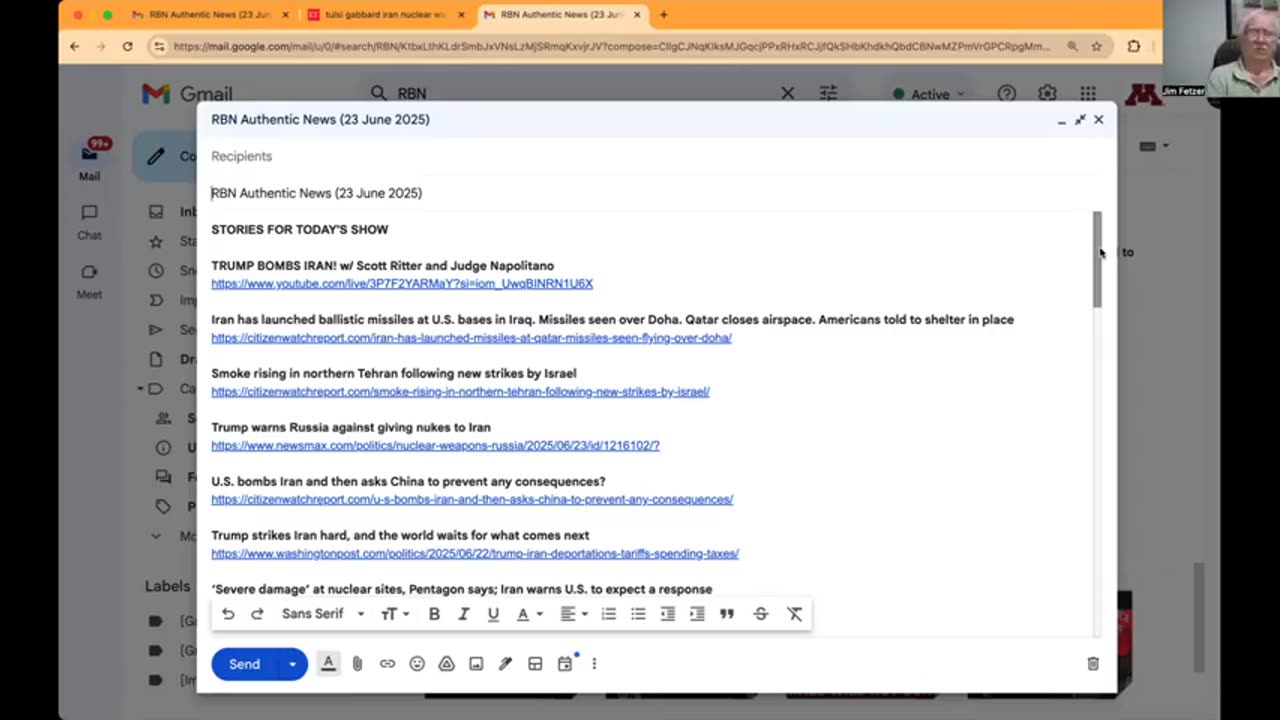Viewport: 1280px width, 720px height.
Task: Insert a photo into the email
Action: 476,664
